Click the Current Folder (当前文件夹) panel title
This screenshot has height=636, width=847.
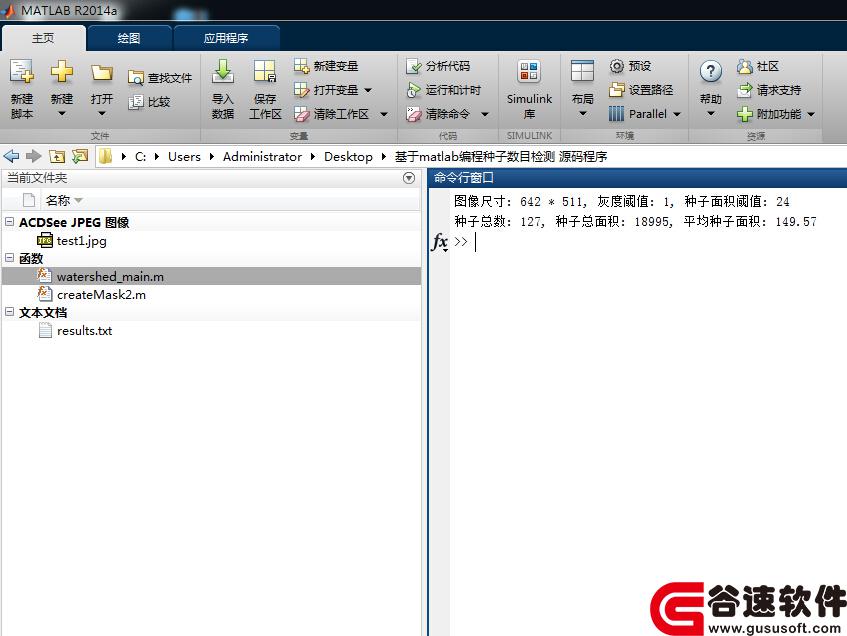point(37,178)
